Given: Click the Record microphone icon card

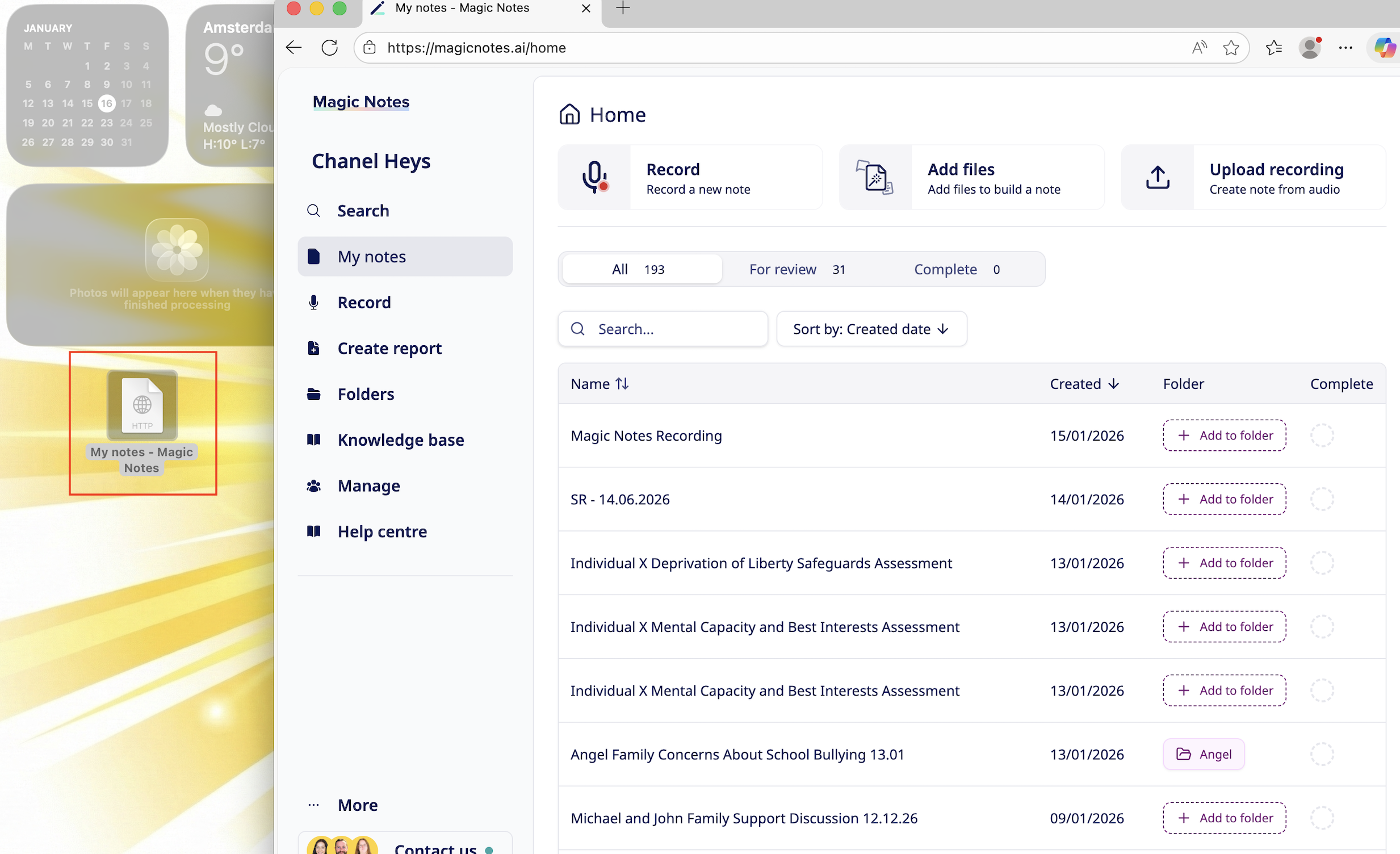Looking at the screenshot, I should click(x=594, y=177).
